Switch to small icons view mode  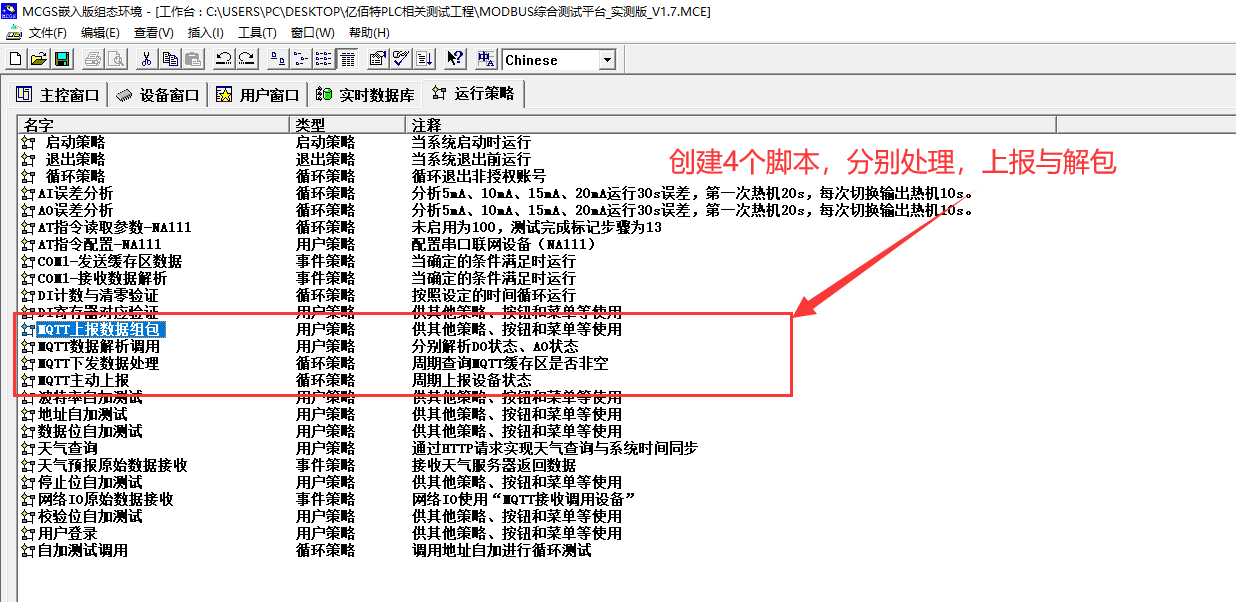coord(302,59)
